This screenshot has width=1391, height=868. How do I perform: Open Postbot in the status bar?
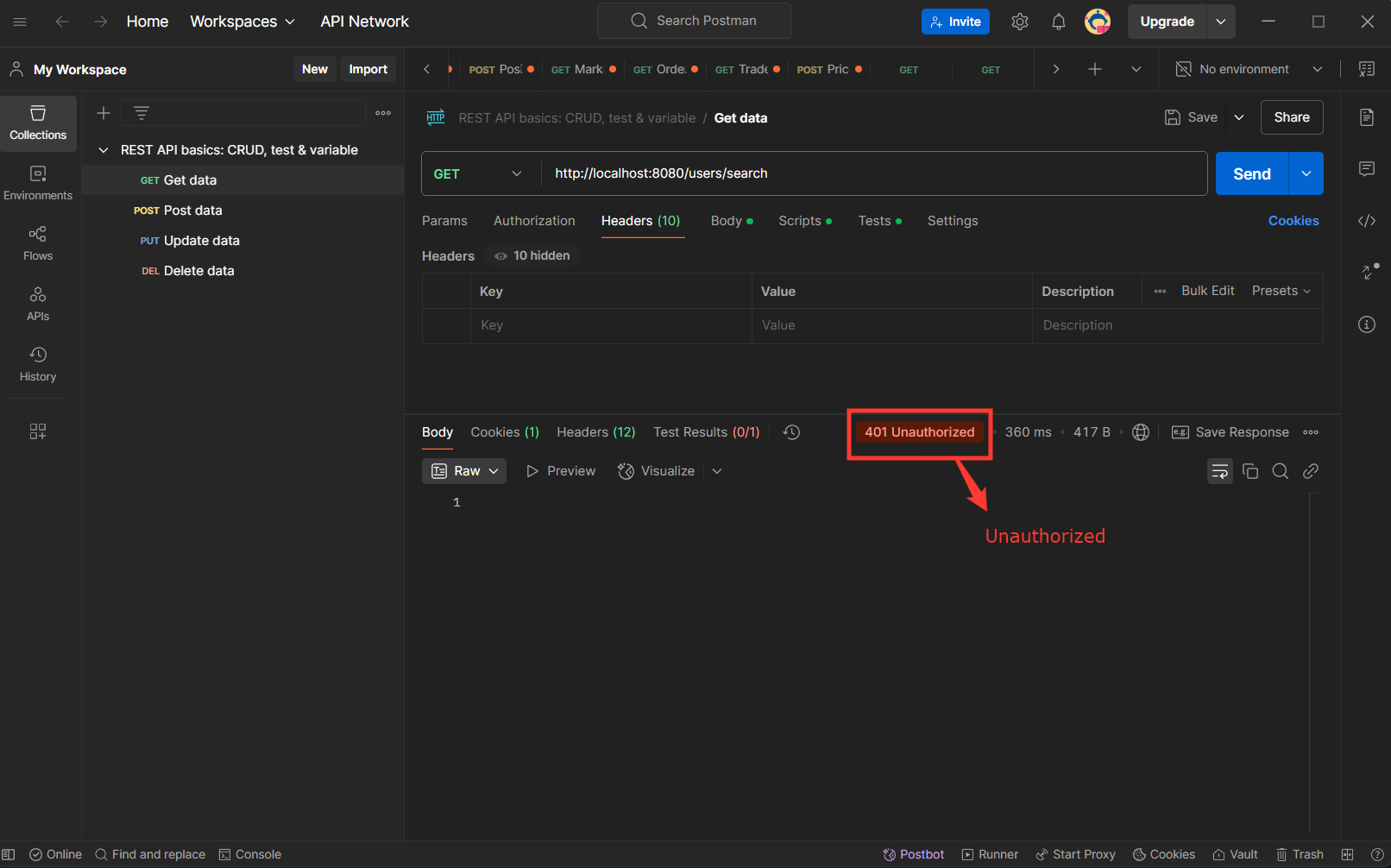click(914, 854)
